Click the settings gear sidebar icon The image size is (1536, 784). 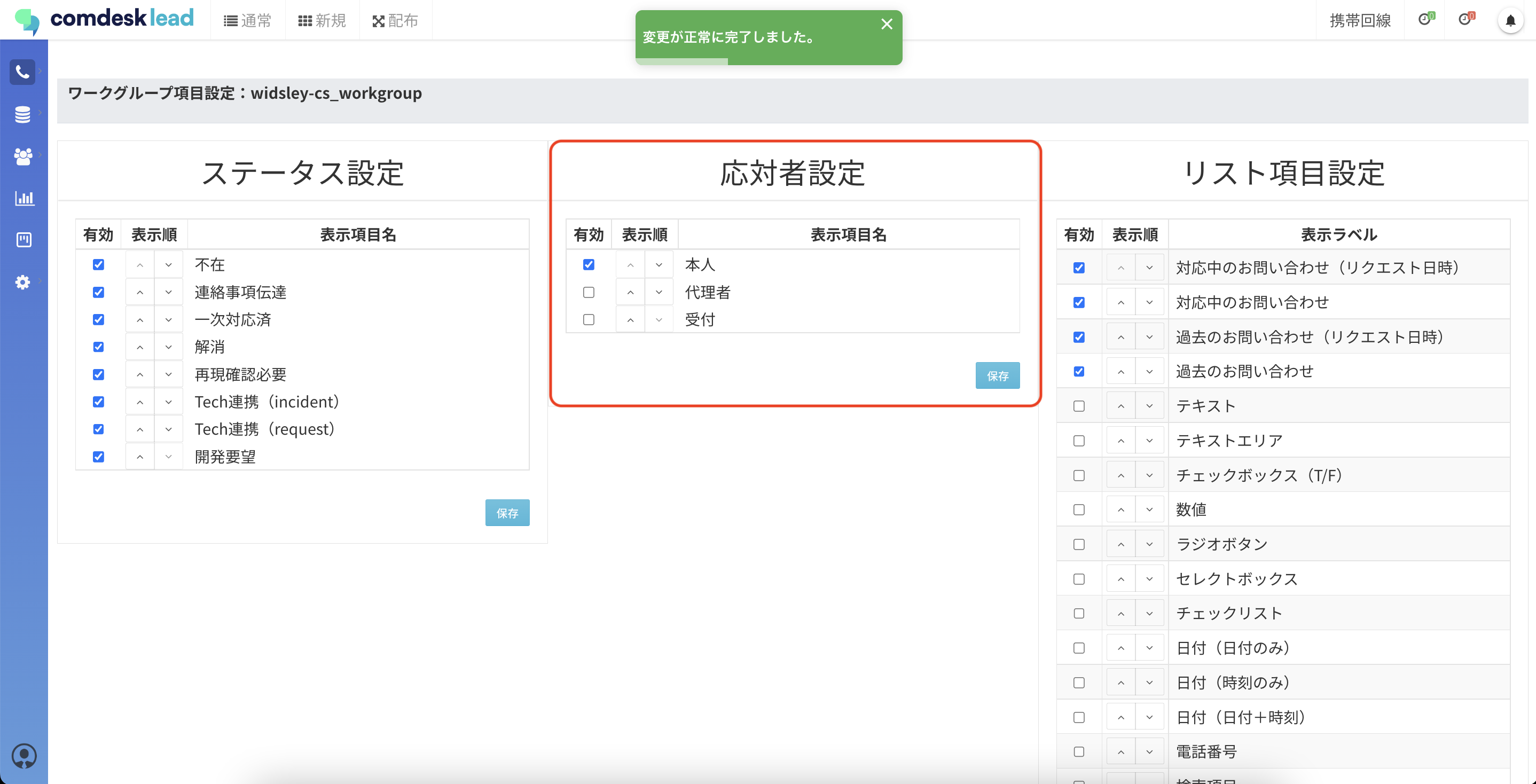point(22,282)
